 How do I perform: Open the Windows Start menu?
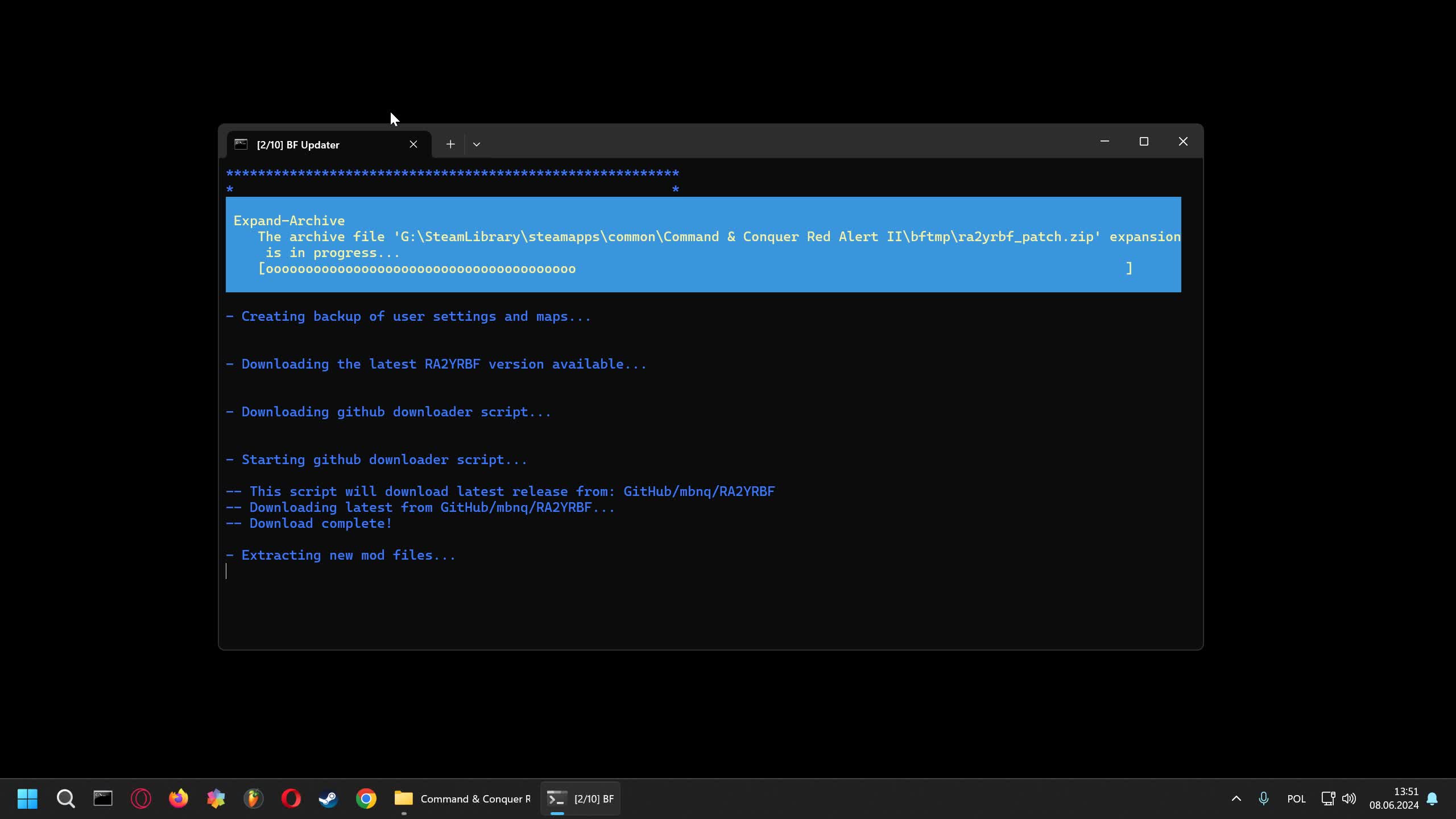[x=27, y=799]
